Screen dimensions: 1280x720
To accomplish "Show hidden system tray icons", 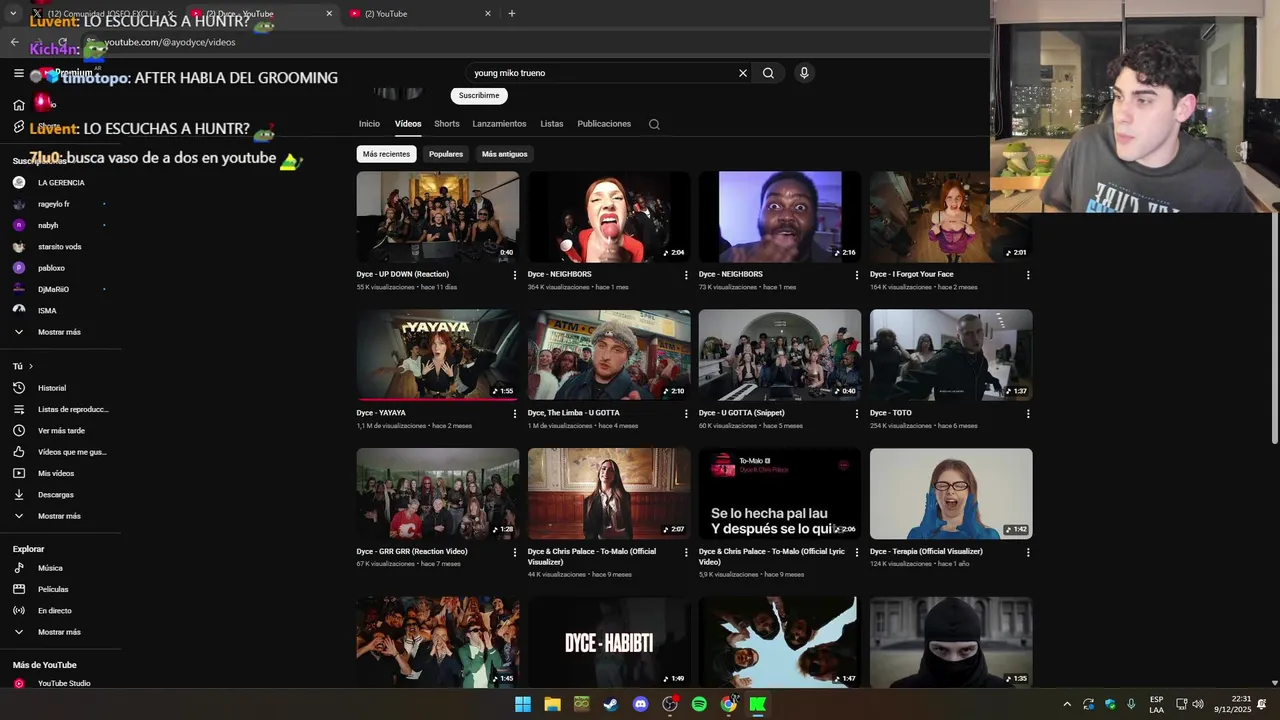I will (x=1066, y=704).
